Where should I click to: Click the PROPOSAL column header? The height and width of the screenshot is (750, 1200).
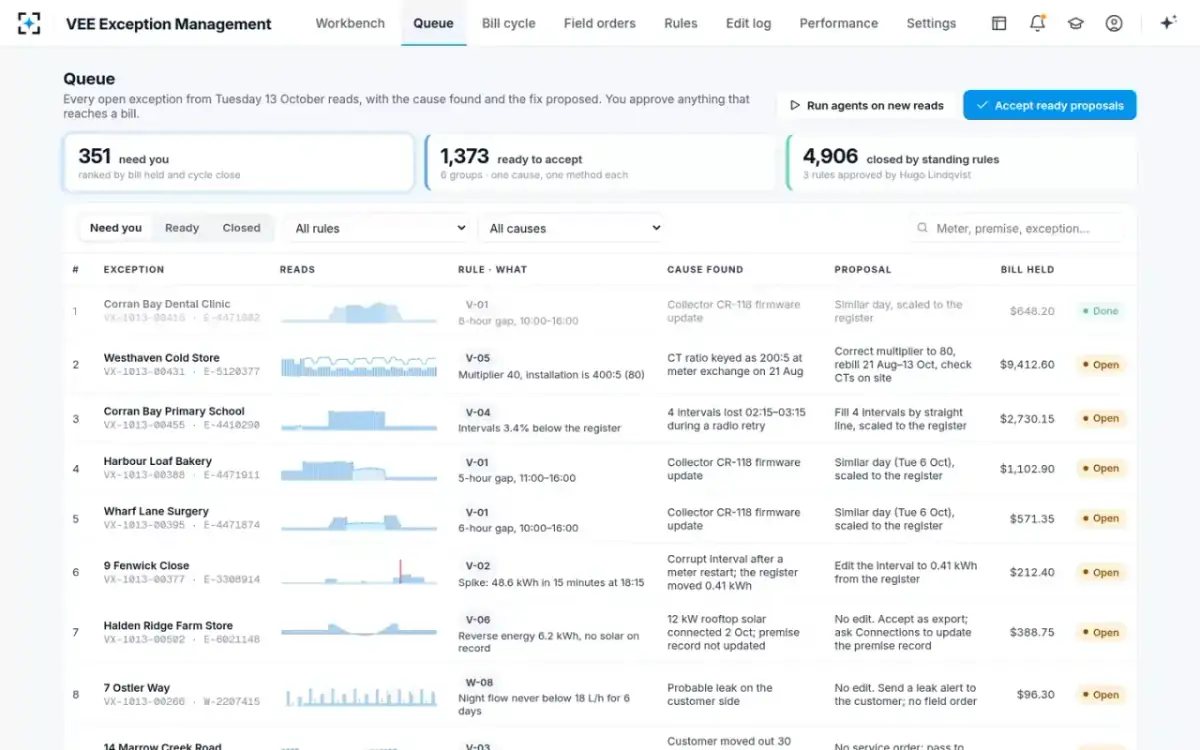tap(863, 269)
